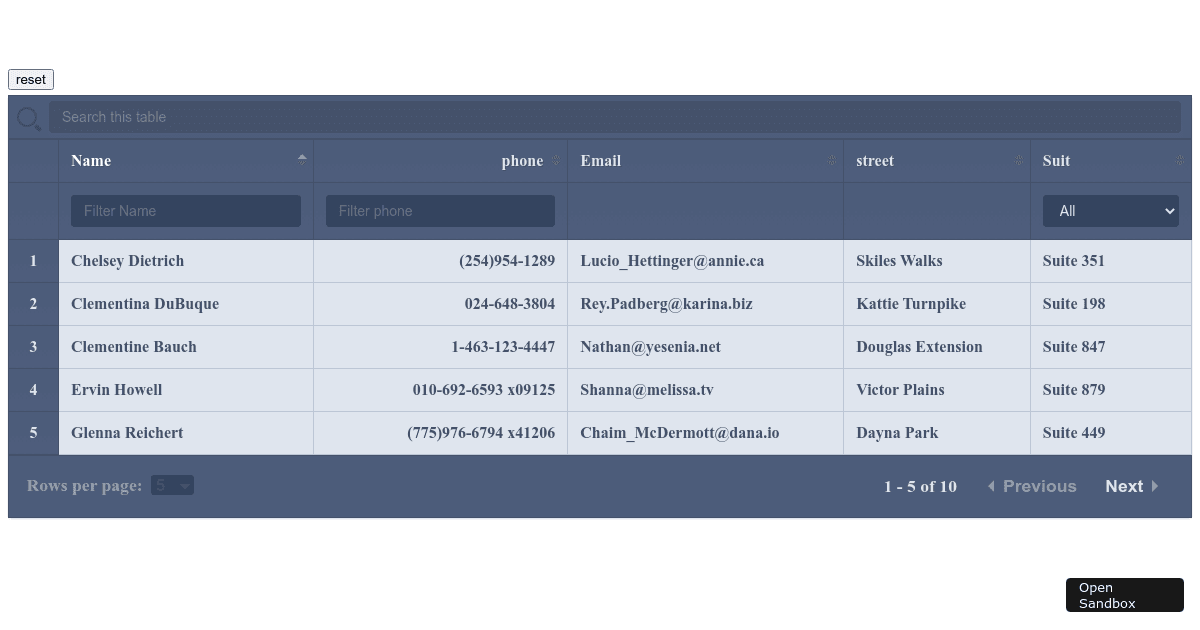Open the Suit filter dropdown
Viewport: 1200px width, 630px height.
(x=1110, y=211)
